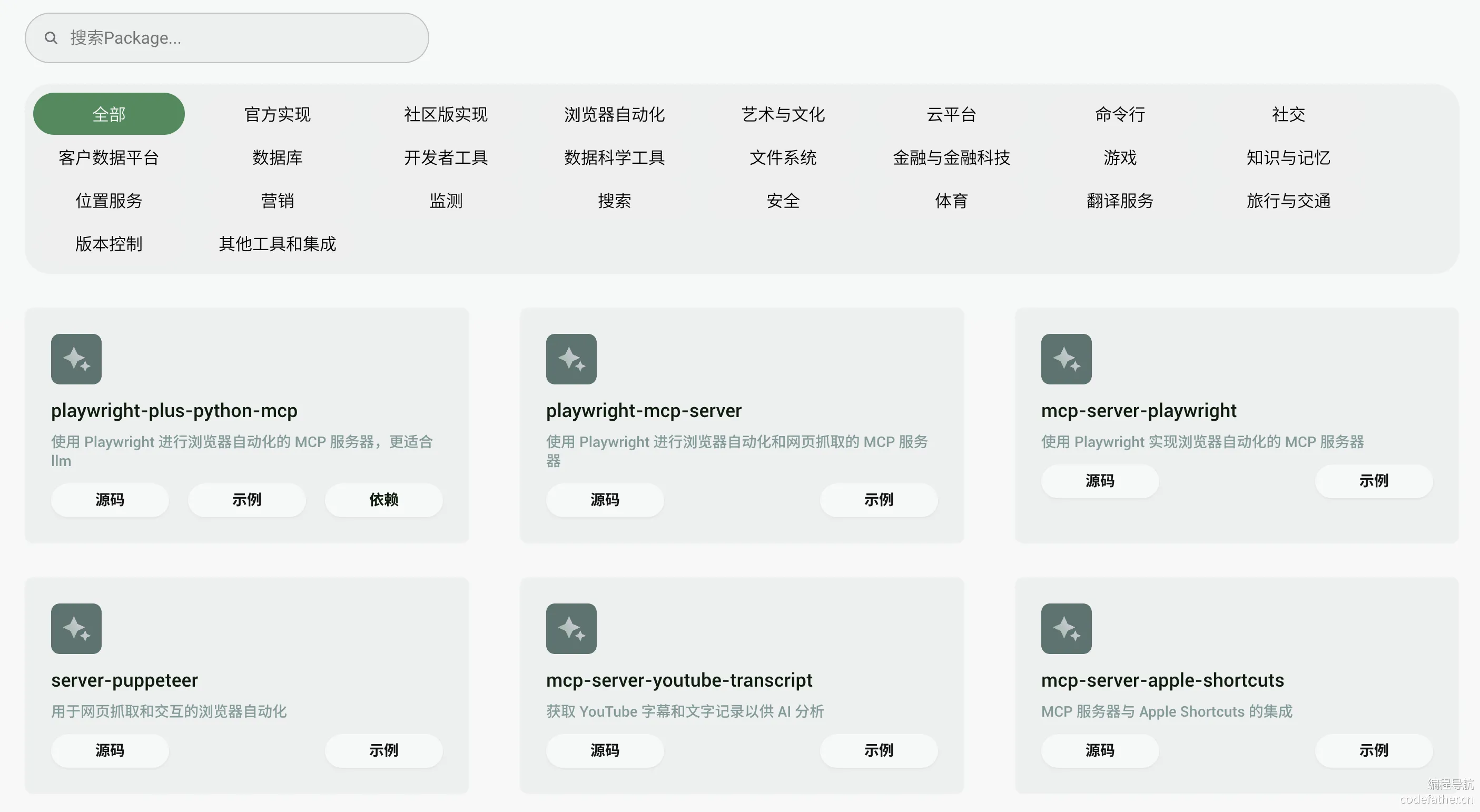Open 源码 for server-puppeteer

click(110, 750)
